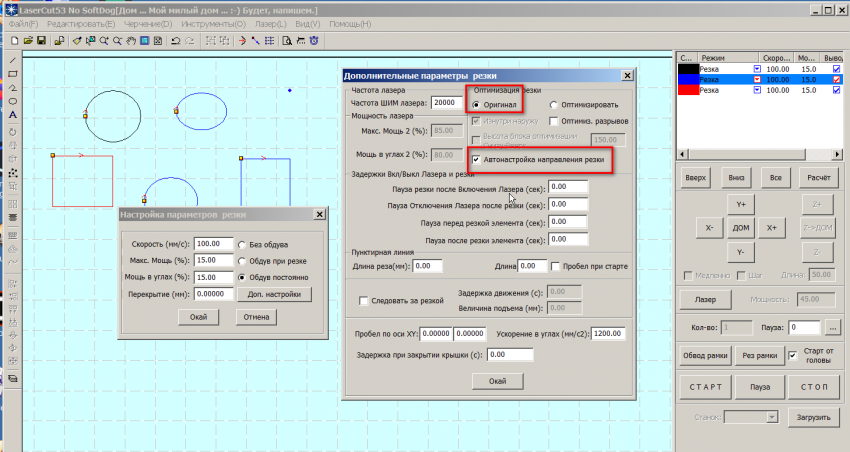Click the red layer color swatch
This screenshot has height=452, width=850.
[687, 90]
